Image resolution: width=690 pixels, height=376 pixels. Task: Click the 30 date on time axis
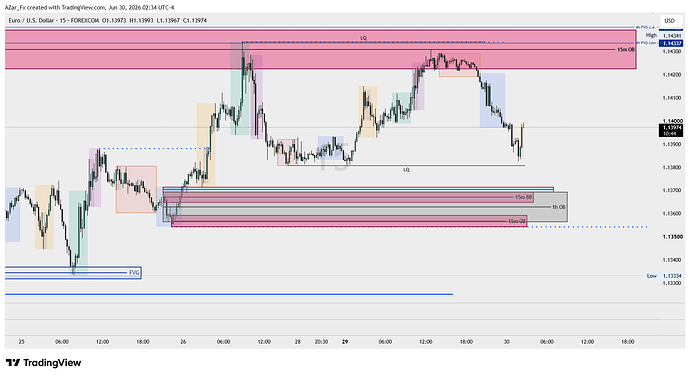506,342
